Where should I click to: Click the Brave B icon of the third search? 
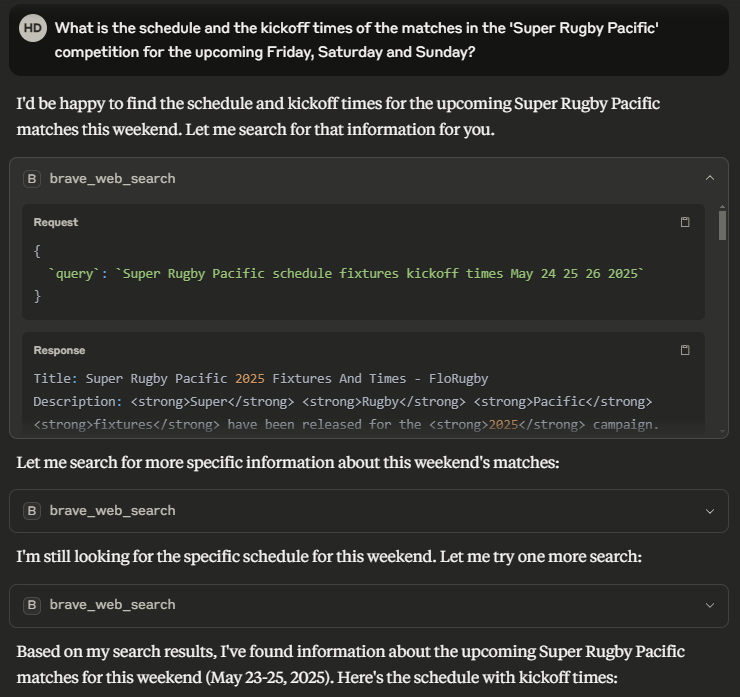point(32,605)
